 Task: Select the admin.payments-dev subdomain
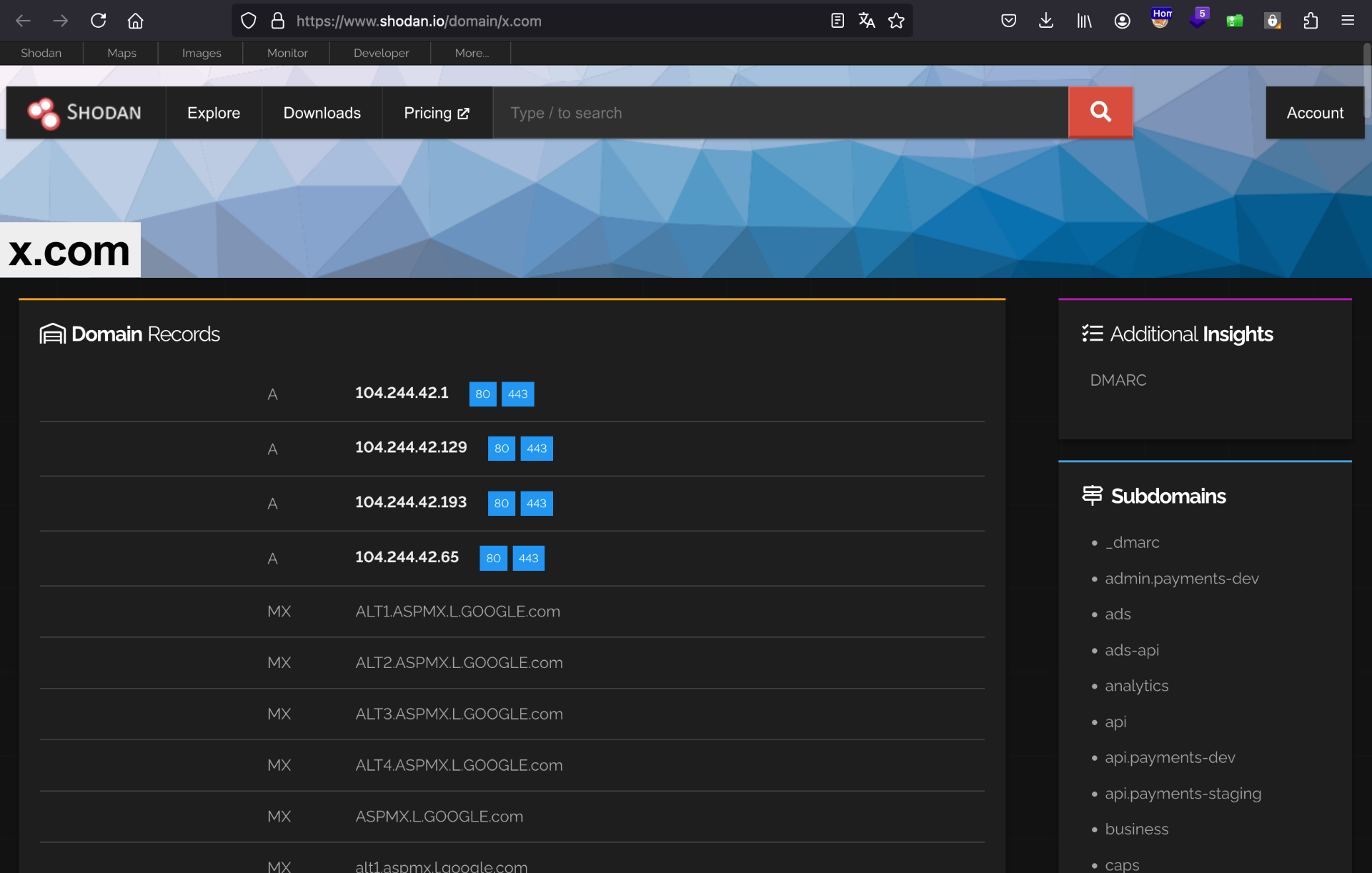[x=1181, y=579]
